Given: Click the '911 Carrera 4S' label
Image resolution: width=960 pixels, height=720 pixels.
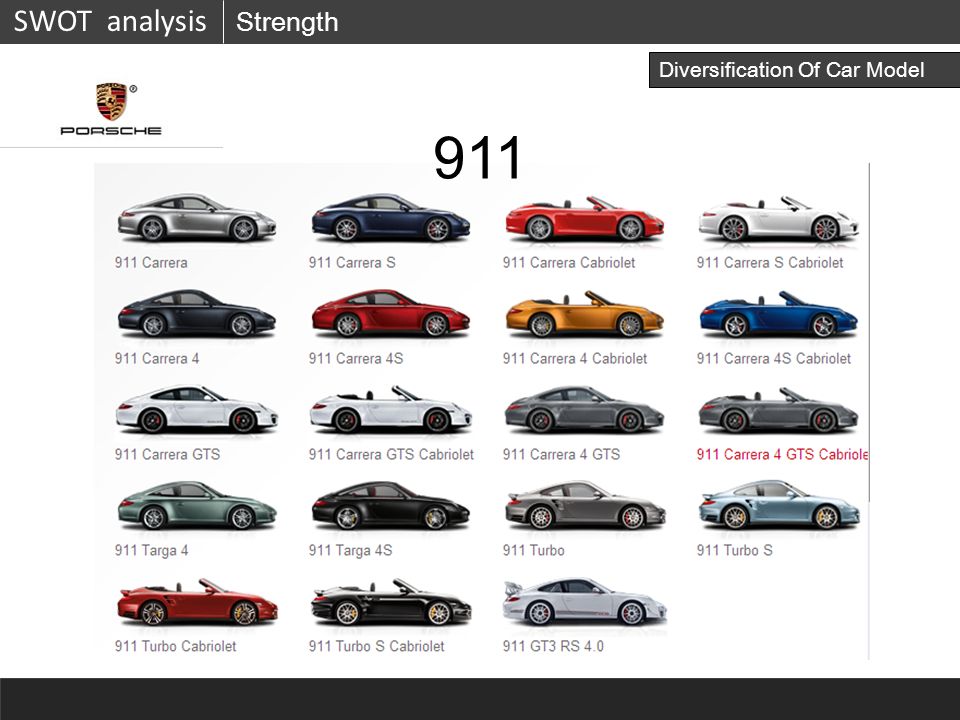Looking at the screenshot, I should [356, 359].
